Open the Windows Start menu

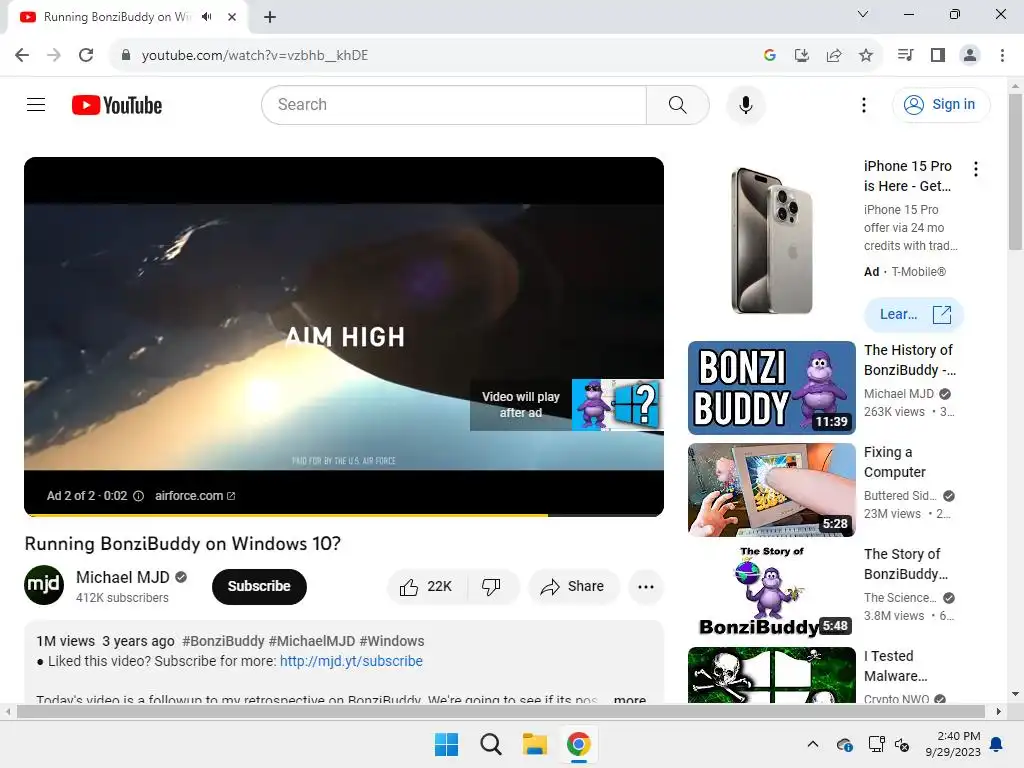[447, 744]
